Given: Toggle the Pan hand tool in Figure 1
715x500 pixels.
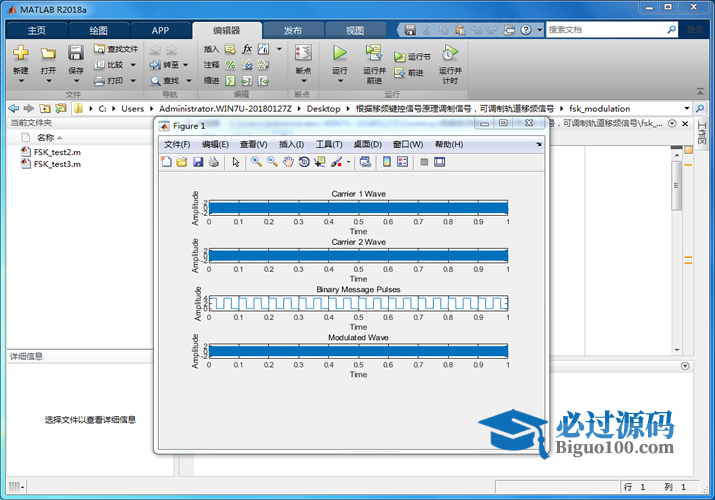Looking at the screenshot, I should [288, 162].
